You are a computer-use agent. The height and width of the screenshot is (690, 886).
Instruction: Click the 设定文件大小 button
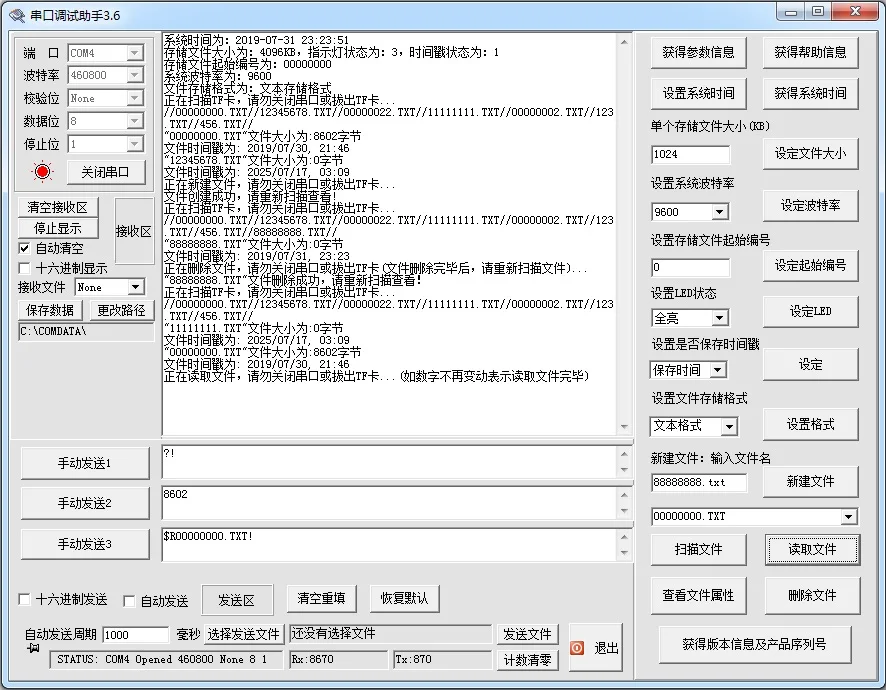810,153
